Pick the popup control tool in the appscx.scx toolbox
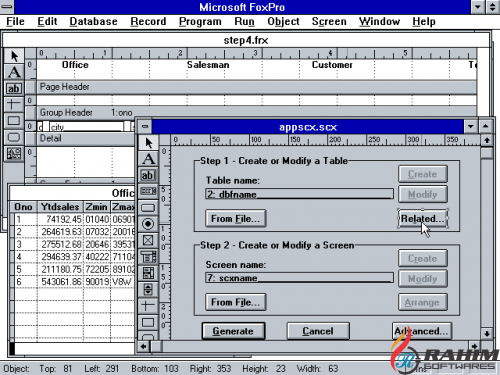This screenshot has height=375, width=500. tap(148, 256)
